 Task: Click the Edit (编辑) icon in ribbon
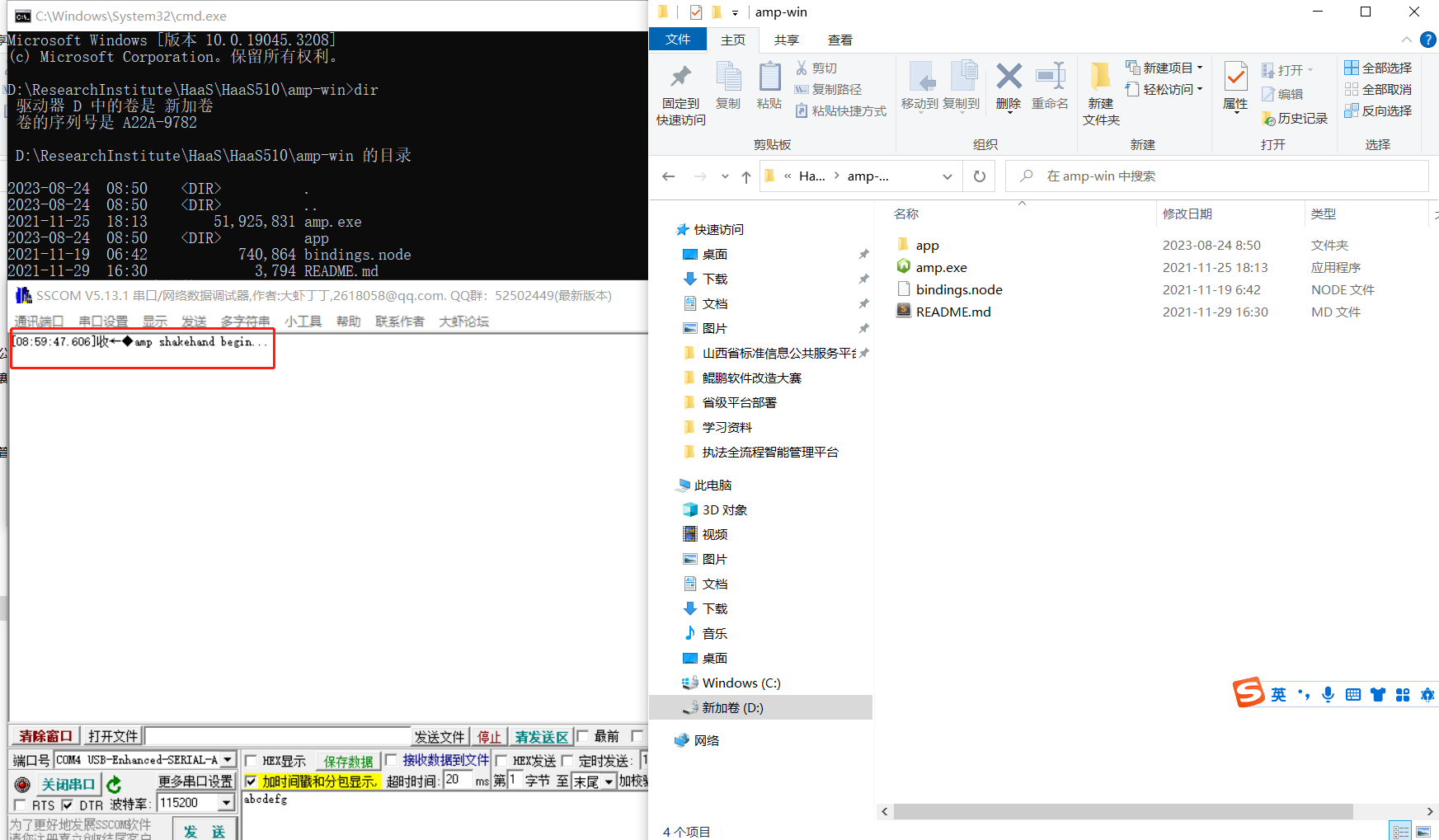(1268, 94)
